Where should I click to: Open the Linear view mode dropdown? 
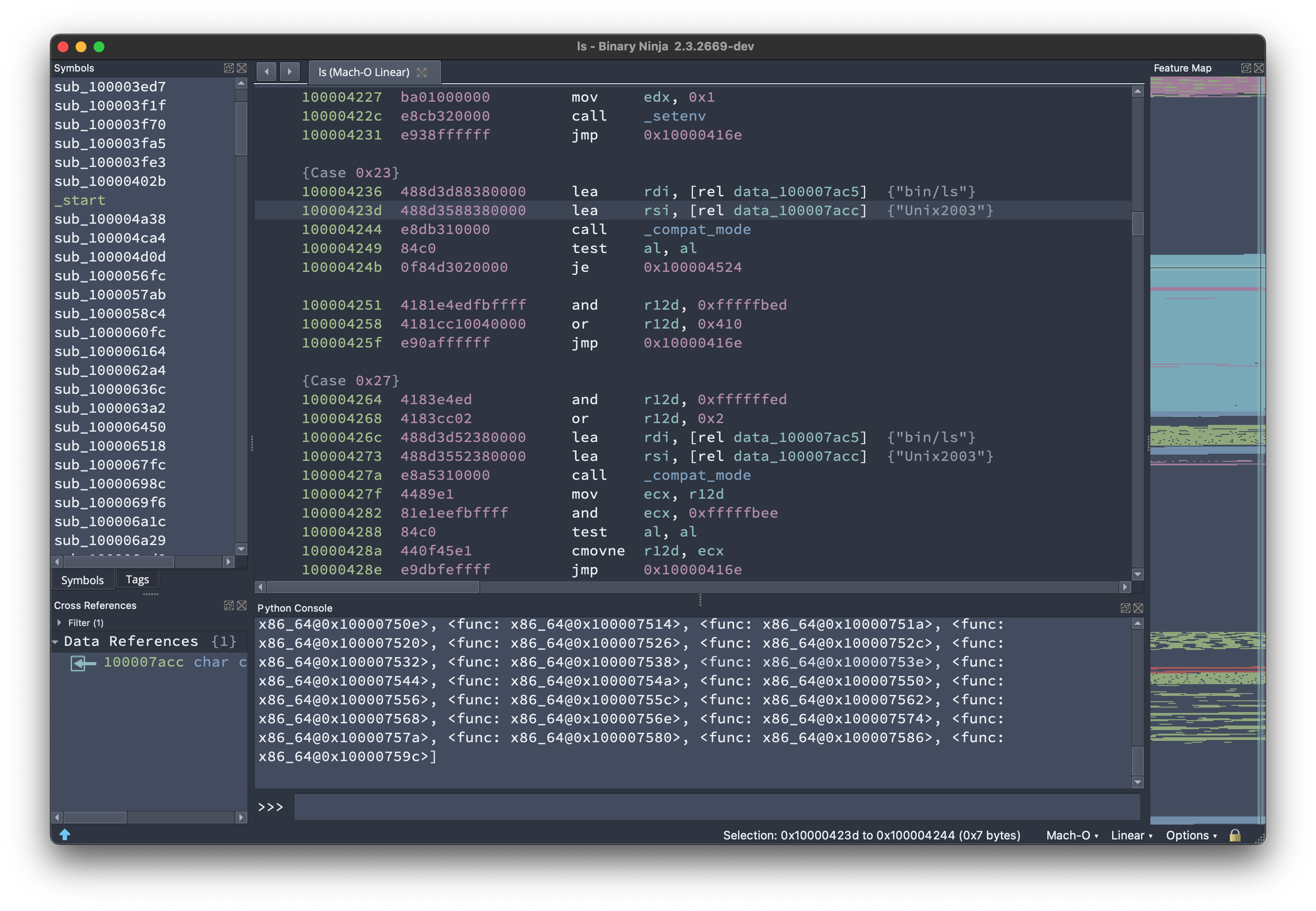(1131, 835)
